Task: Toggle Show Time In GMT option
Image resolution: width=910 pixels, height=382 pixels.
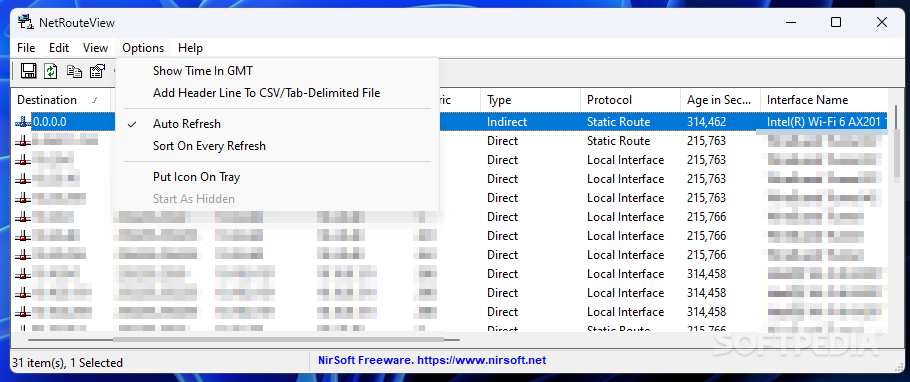Action: coord(277,71)
